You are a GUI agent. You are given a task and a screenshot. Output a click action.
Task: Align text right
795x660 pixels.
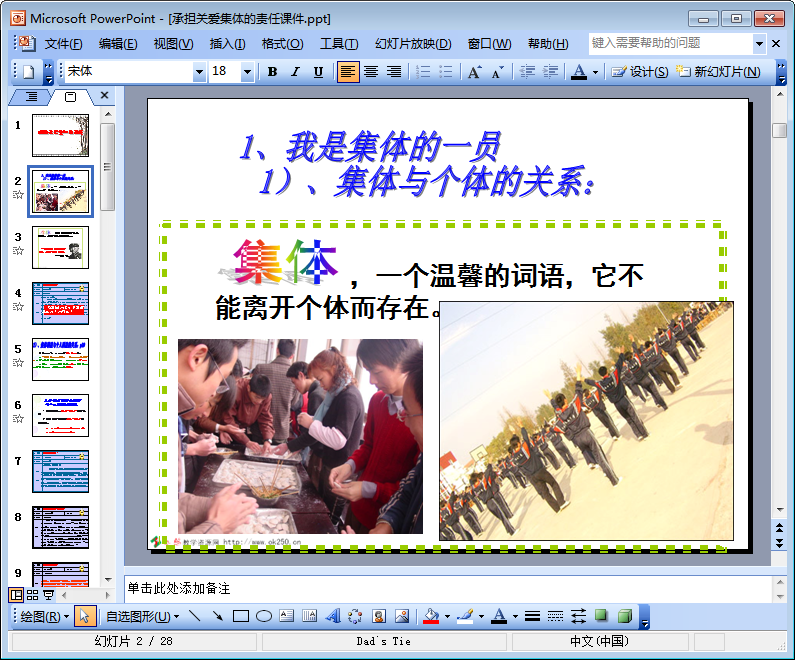(x=394, y=72)
